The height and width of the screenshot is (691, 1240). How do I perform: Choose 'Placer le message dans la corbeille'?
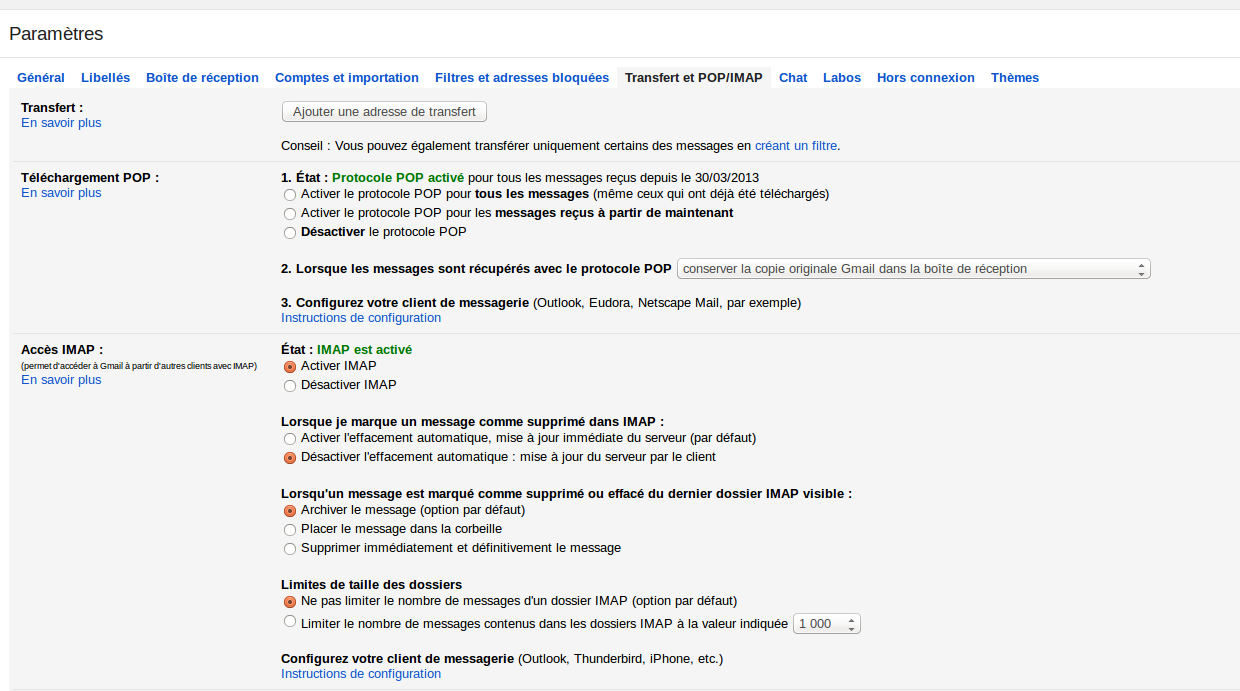coord(290,530)
